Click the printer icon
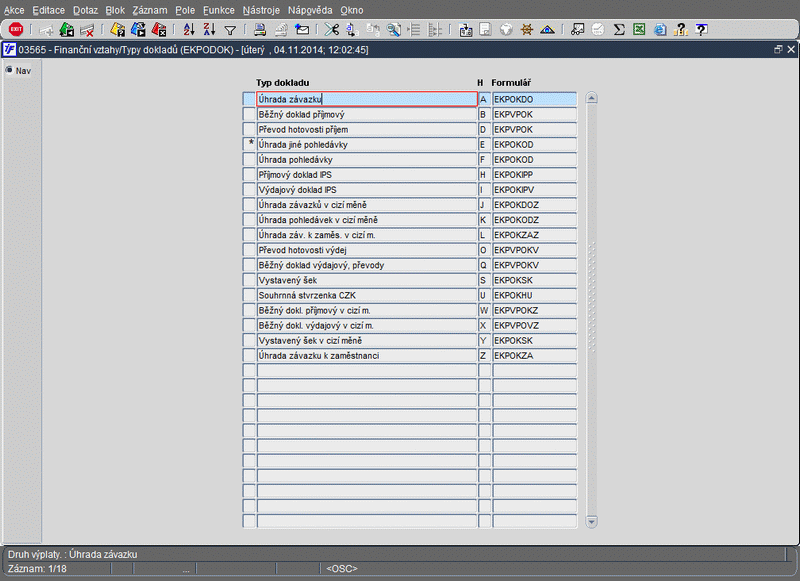 pyautogui.click(x=260, y=30)
